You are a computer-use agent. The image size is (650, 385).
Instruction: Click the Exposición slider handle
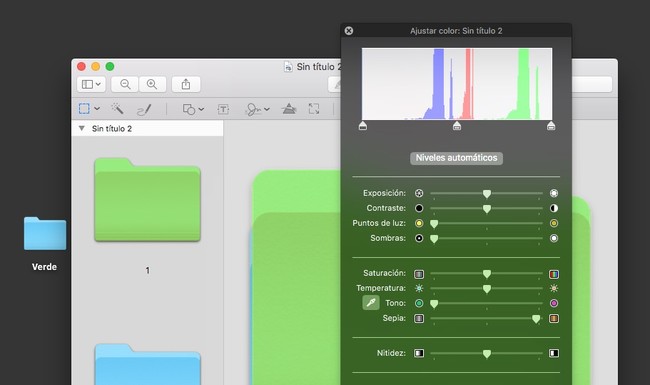click(x=487, y=194)
